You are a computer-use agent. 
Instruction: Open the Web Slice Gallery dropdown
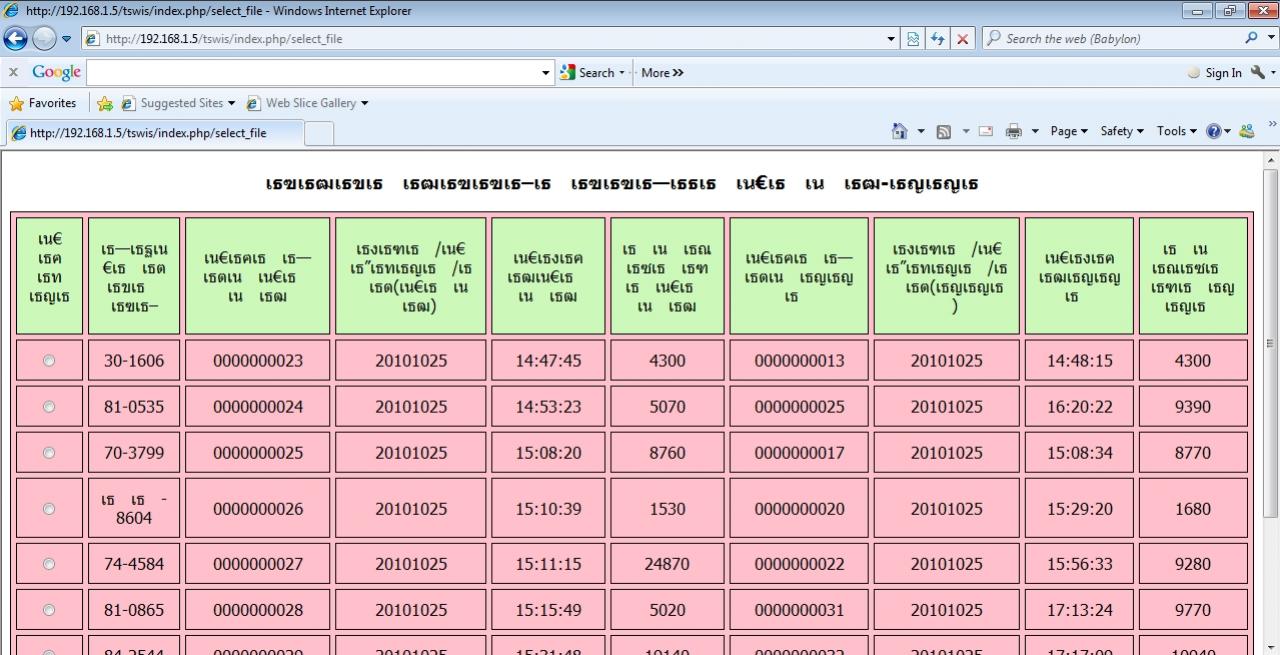pyautogui.click(x=364, y=103)
